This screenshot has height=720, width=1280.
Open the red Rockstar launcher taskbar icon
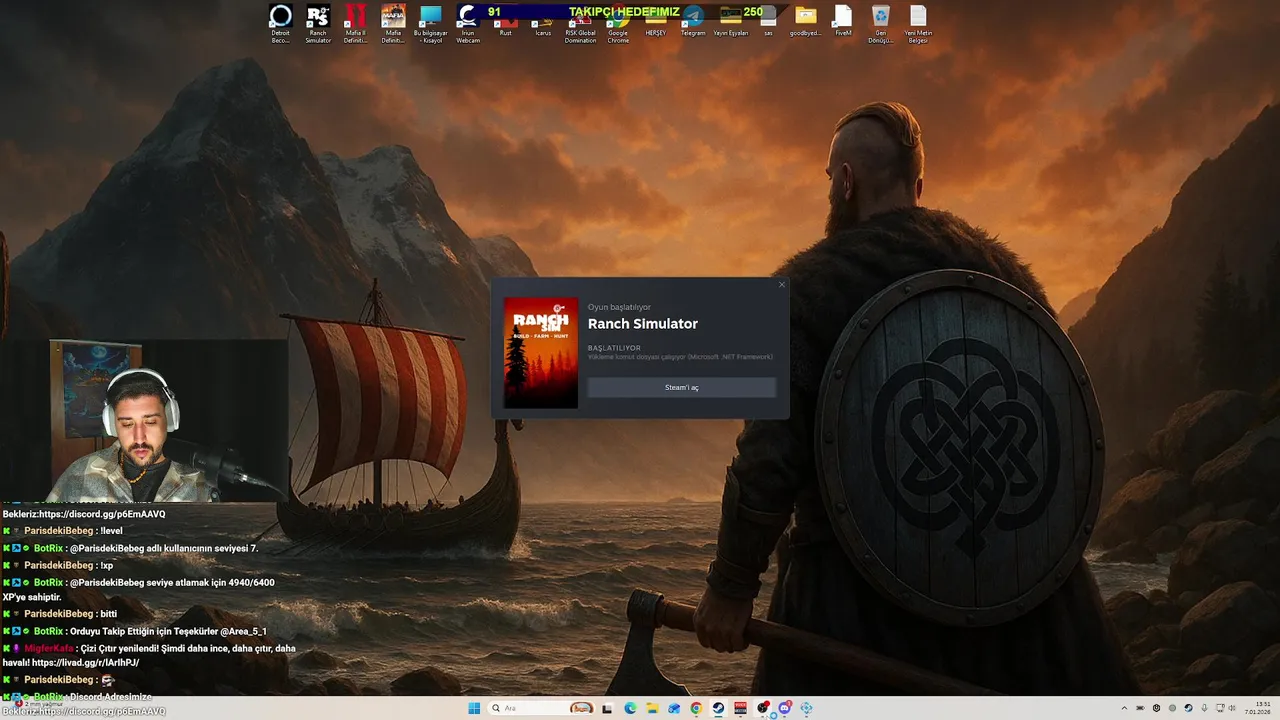coord(740,708)
